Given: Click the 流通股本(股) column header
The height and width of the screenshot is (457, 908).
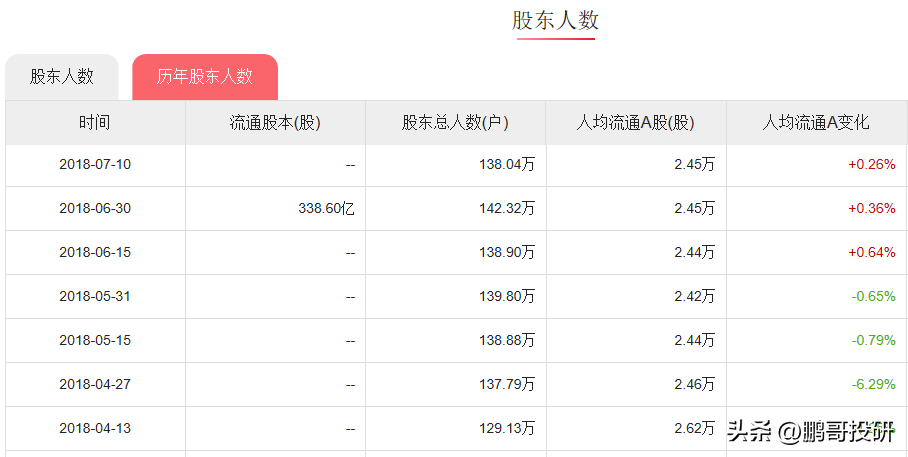Looking at the screenshot, I should (275, 123).
